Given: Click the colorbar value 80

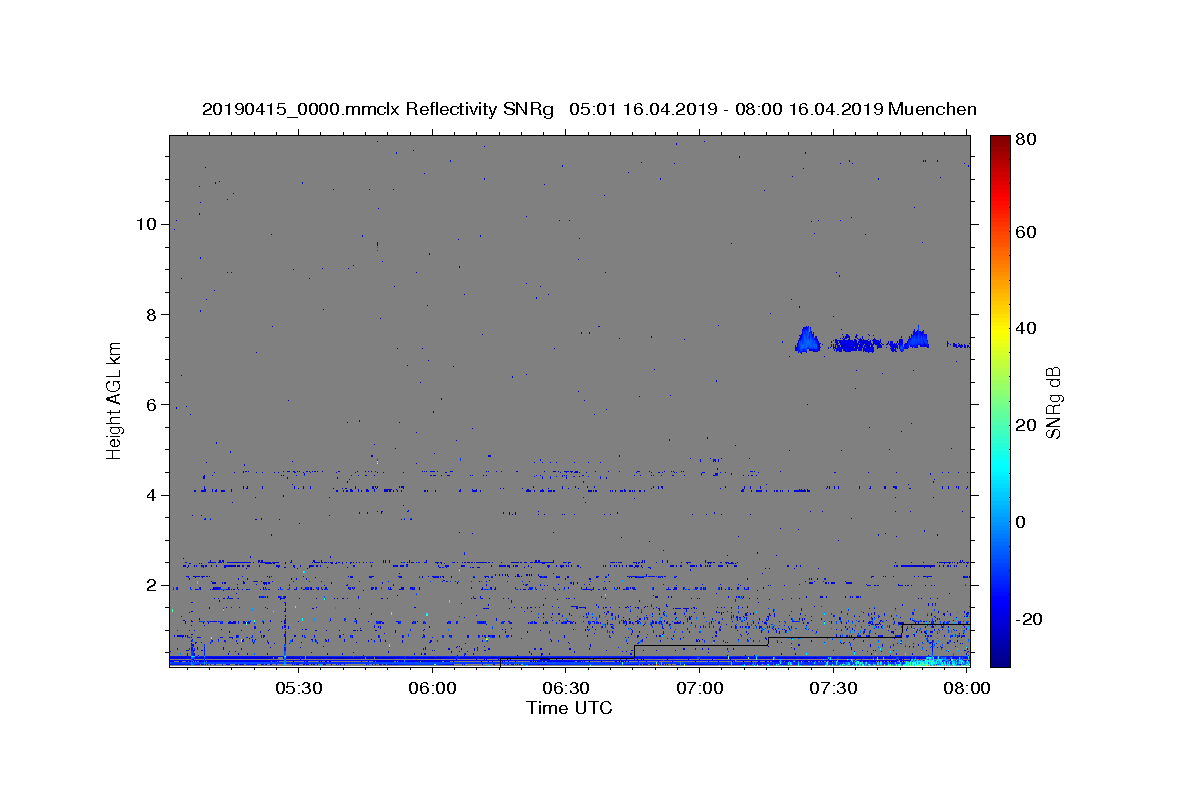Looking at the screenshot, I should (1025, 139).
